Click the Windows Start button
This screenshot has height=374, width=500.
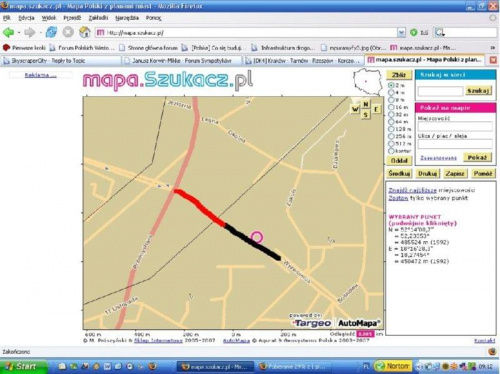click(x=23, y=367)
